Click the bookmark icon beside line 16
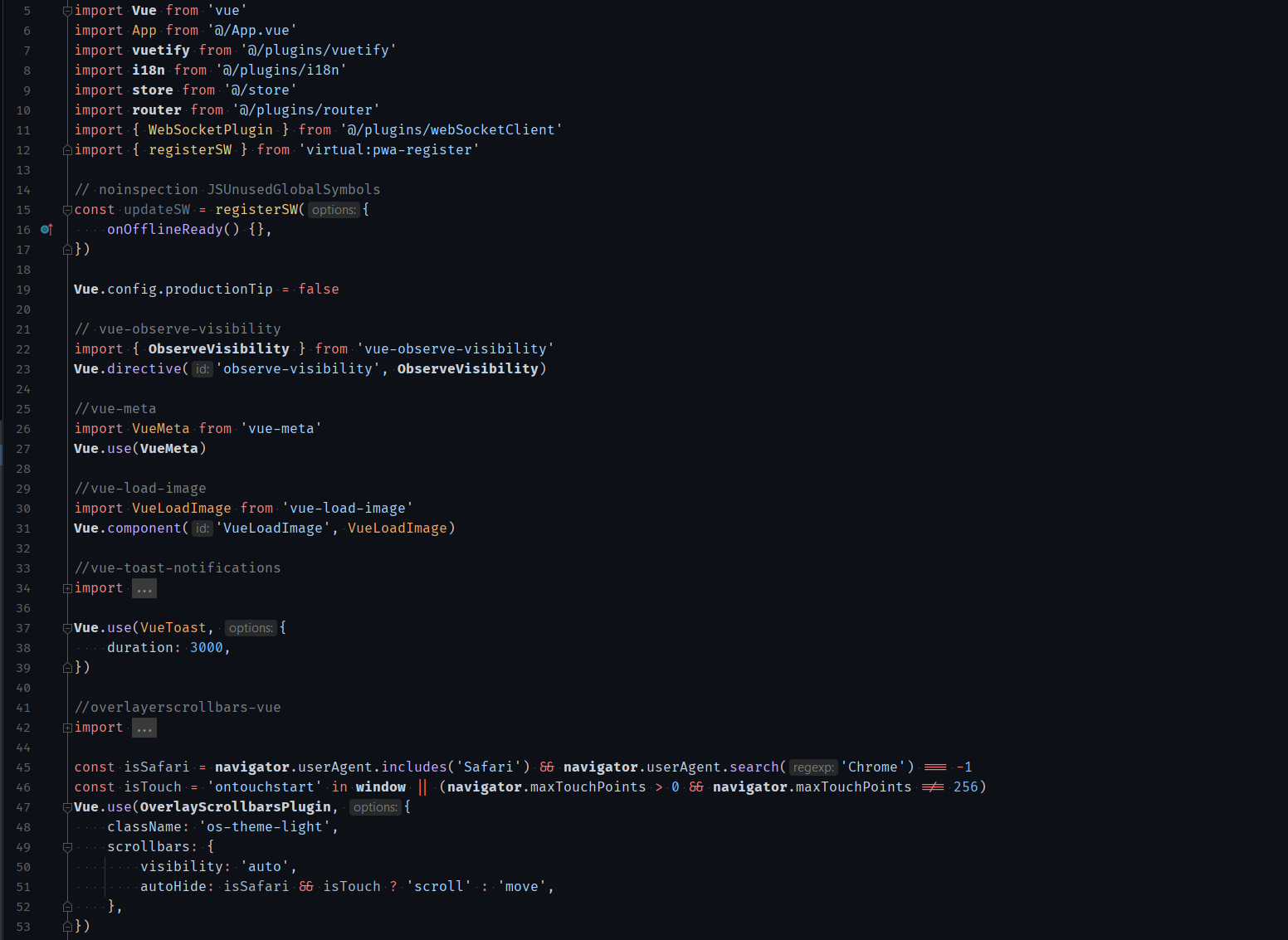Screen dimensions: 1288x940 tap(46, 229)
